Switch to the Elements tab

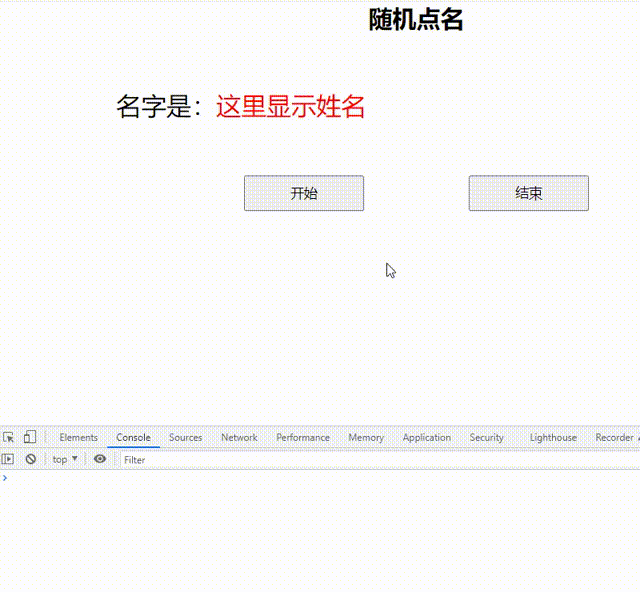[x=78, y=437]
